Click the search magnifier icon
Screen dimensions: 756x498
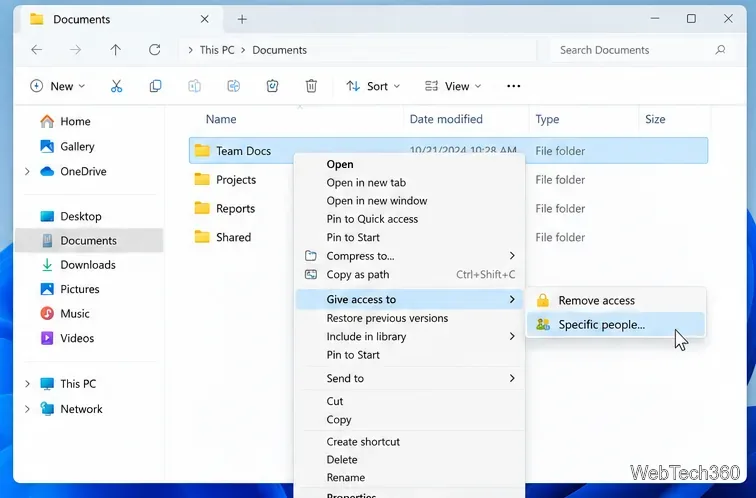point(720,50)
